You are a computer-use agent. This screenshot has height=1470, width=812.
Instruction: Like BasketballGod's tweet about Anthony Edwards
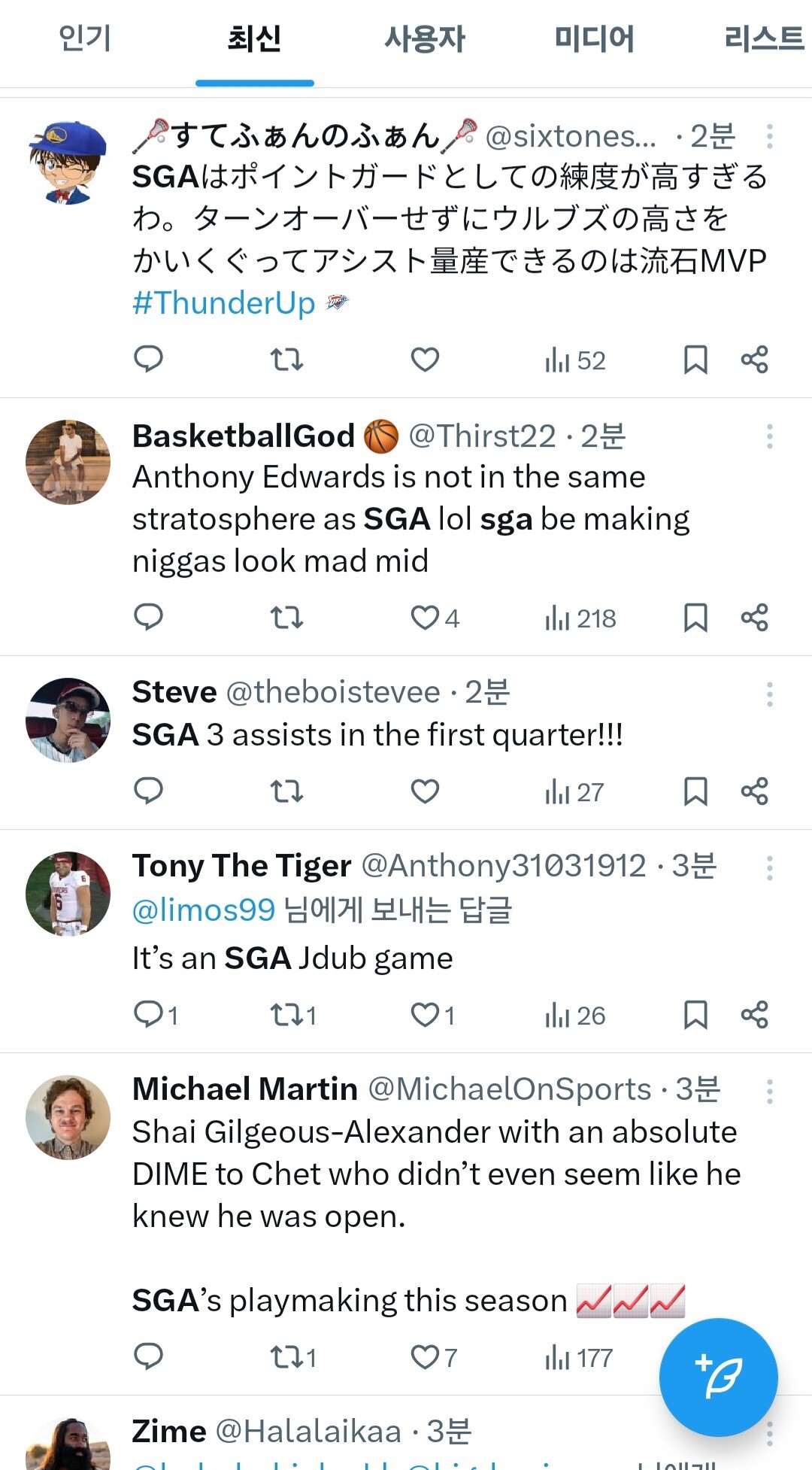[x=425, y=618]
